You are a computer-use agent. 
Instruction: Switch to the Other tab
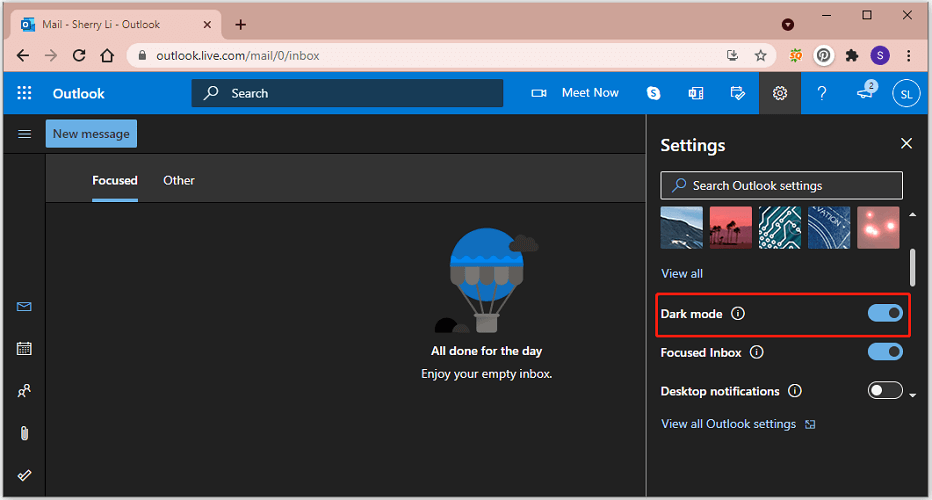coord(179,180)
